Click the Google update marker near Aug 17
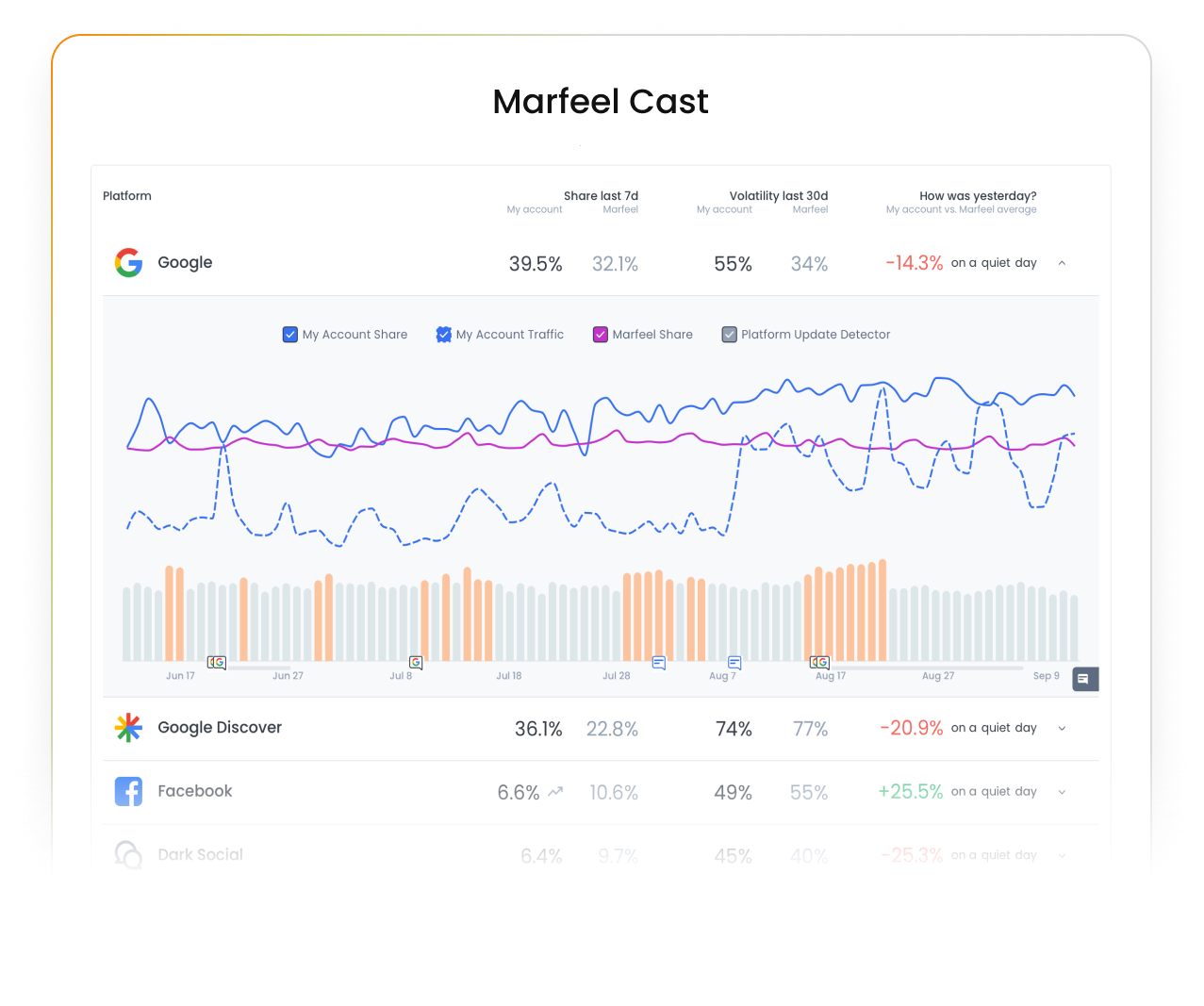Viewport: 1204px width, 1006px height. 818,663
